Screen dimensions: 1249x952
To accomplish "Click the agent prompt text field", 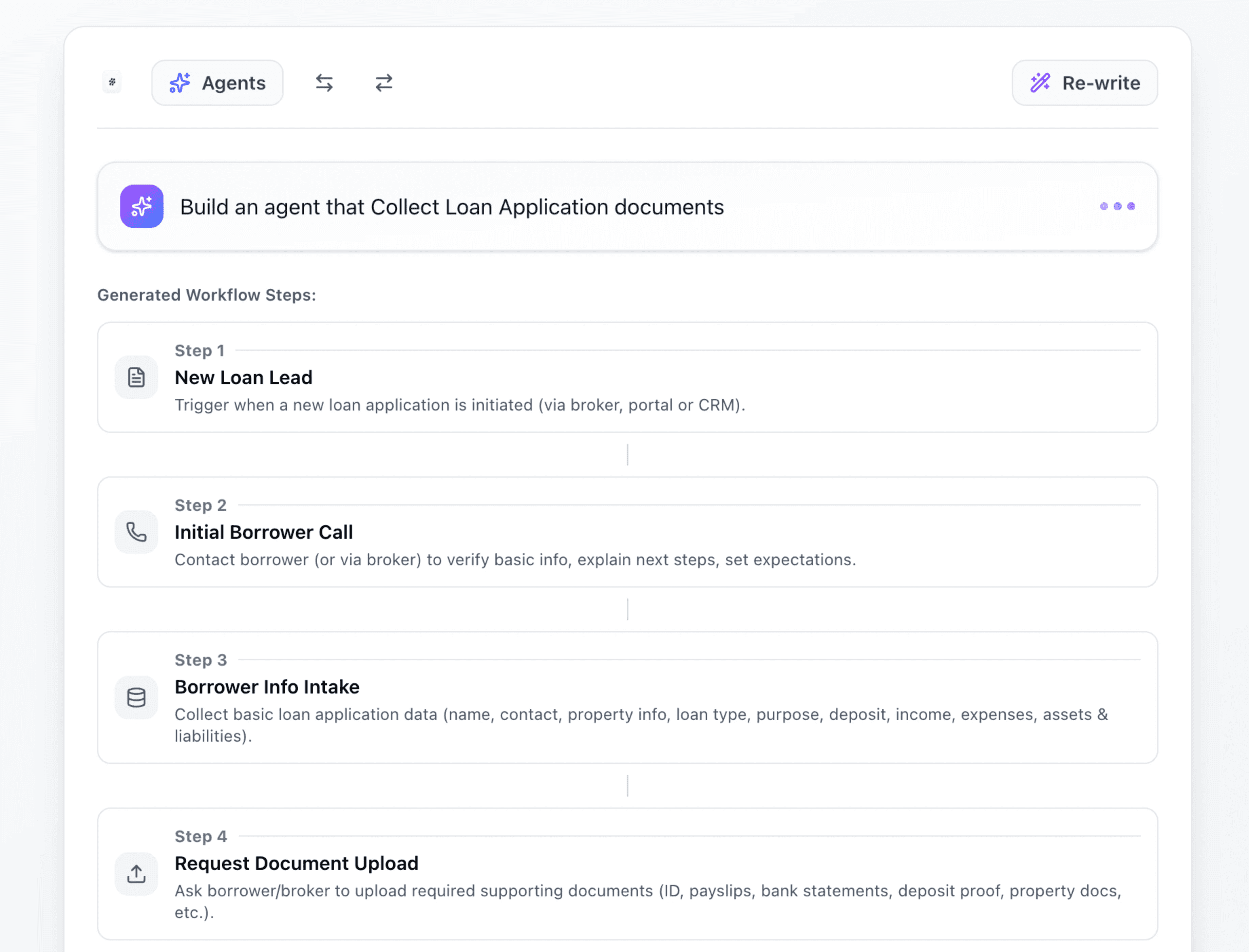I will click(x=452, y=207).
